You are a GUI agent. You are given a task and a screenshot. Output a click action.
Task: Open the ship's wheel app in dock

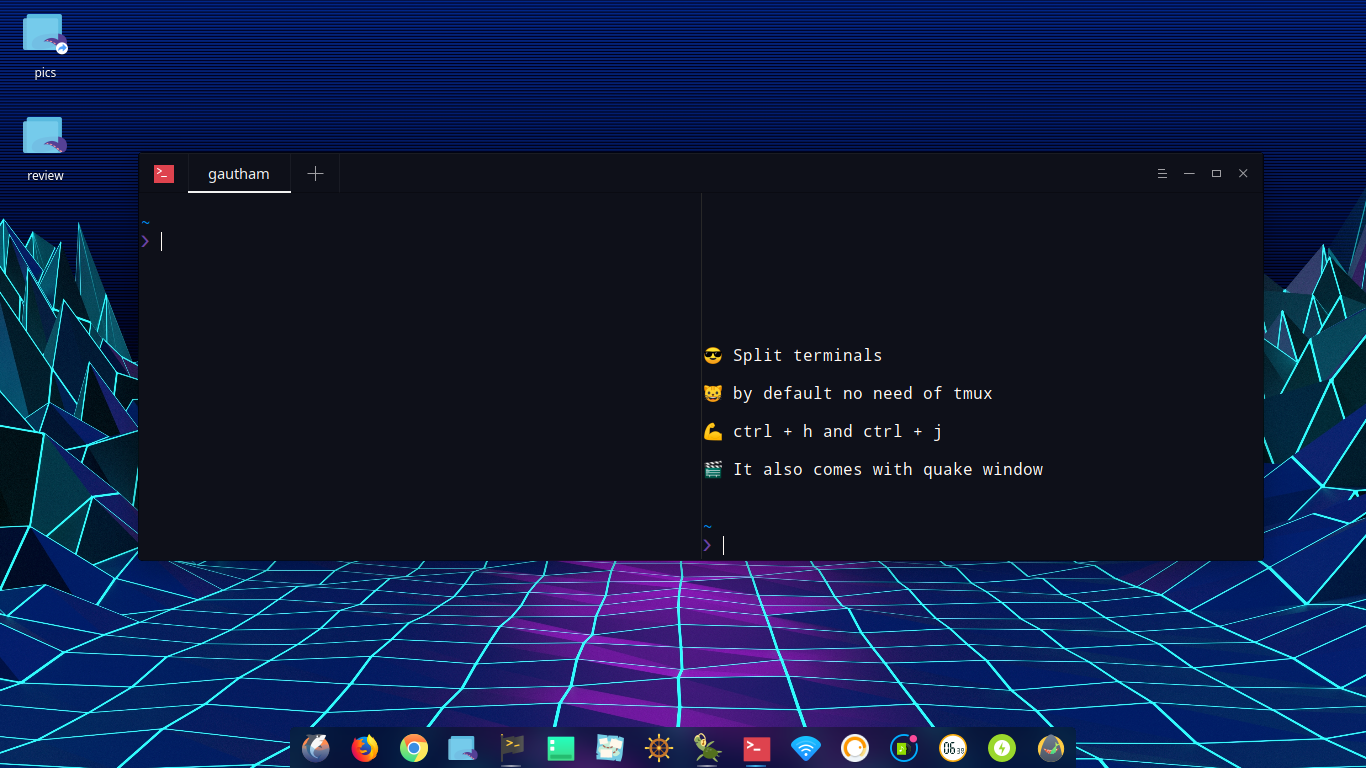(x=658, y=748)
